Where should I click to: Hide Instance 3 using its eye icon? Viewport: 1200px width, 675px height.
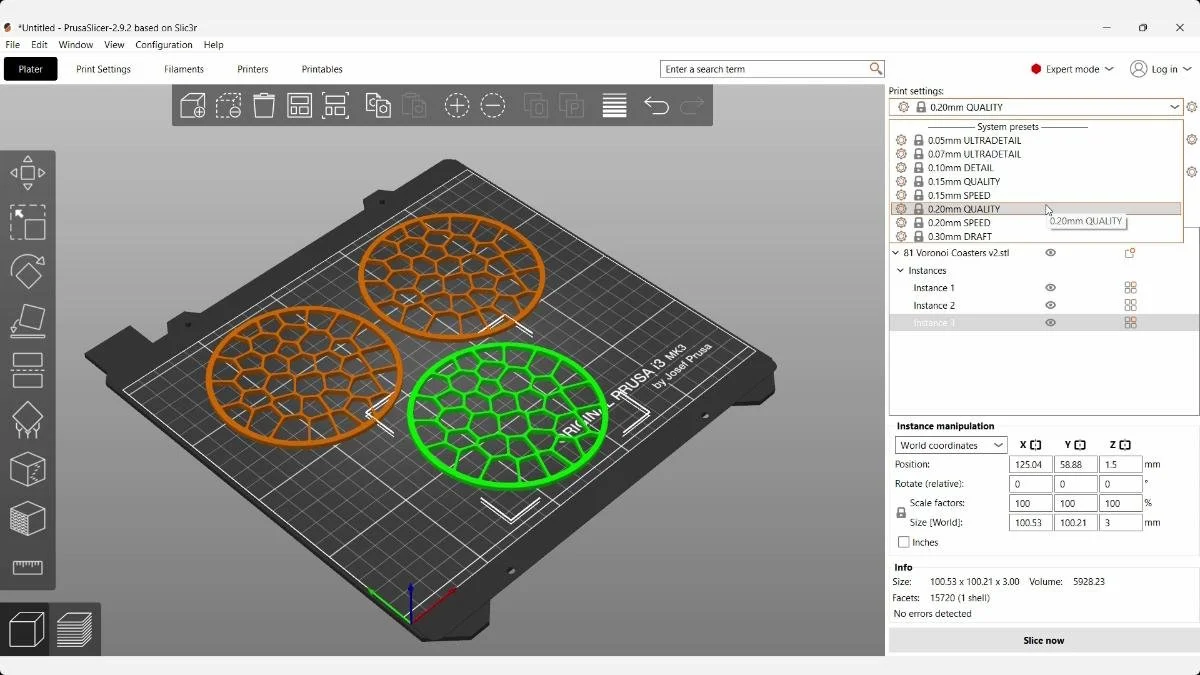point(1050,323)
